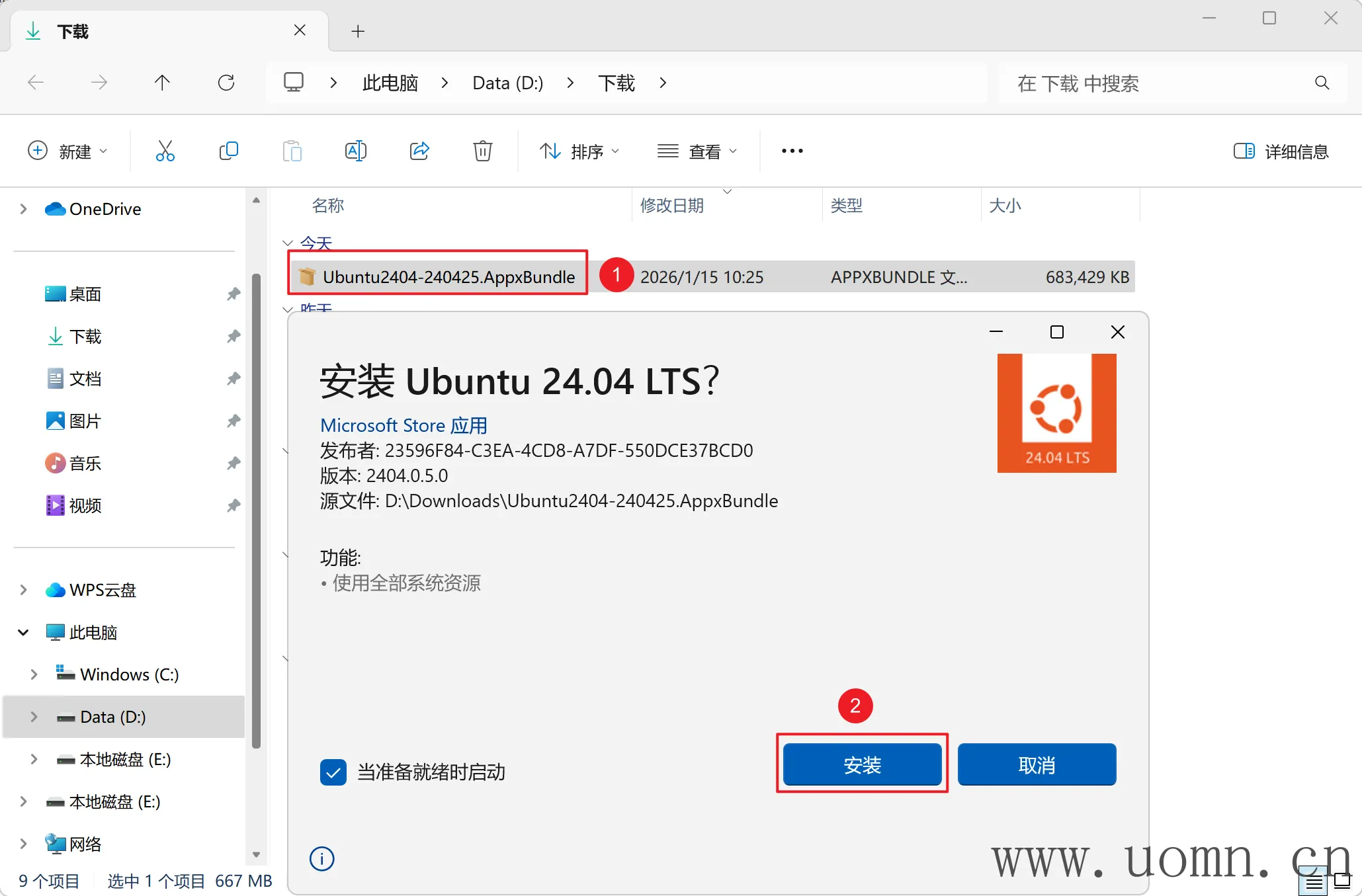This screenshot has height=896, width=1362.
Task: Open the 查看 view dropdown
Action: pyautogui.click(x=697, y=151)
